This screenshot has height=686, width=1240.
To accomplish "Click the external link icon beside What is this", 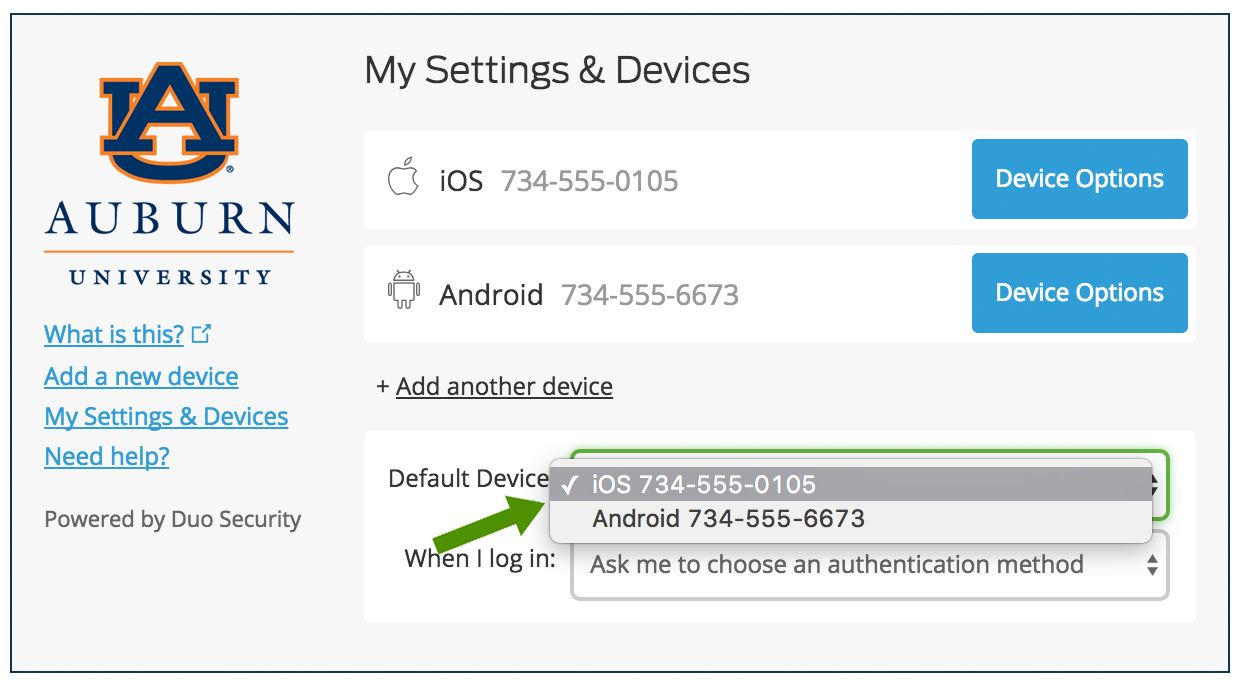I will (x=202, y=334).
